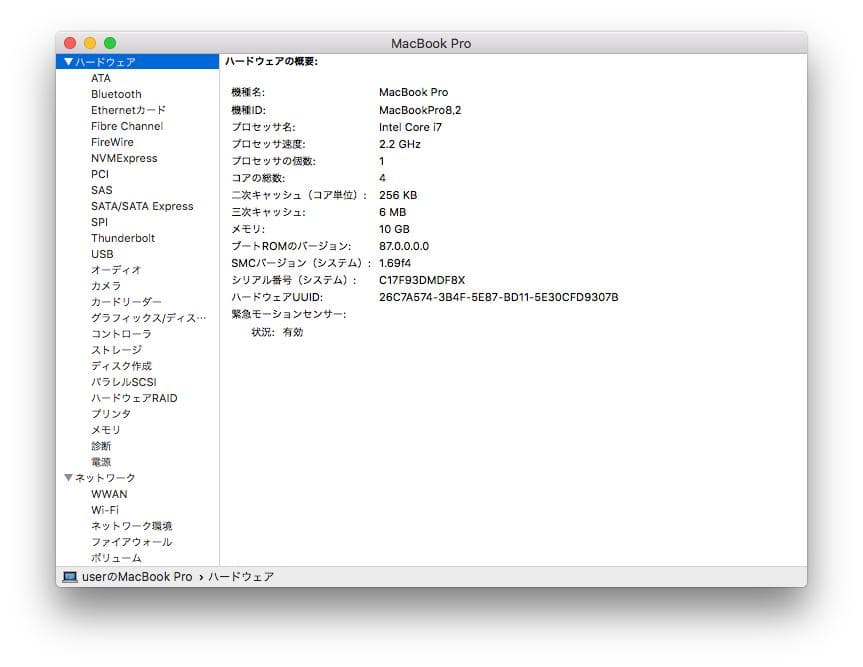This screenshot has height=667, width=863.
Task: Select Fibre Channel in the sidebar
Action: click(127, 126)
